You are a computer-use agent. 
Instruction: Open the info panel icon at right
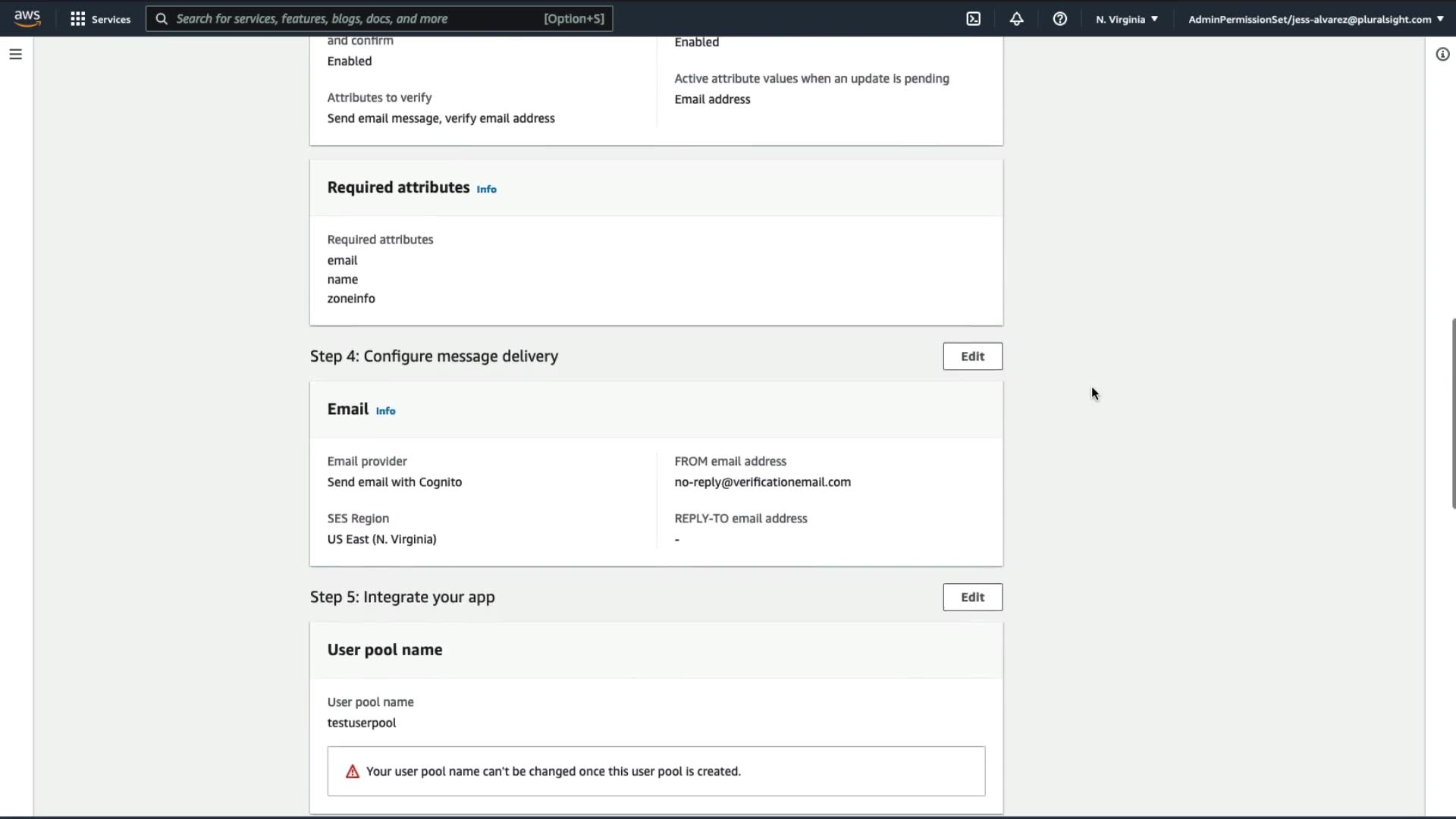(x=1442, y=54)
